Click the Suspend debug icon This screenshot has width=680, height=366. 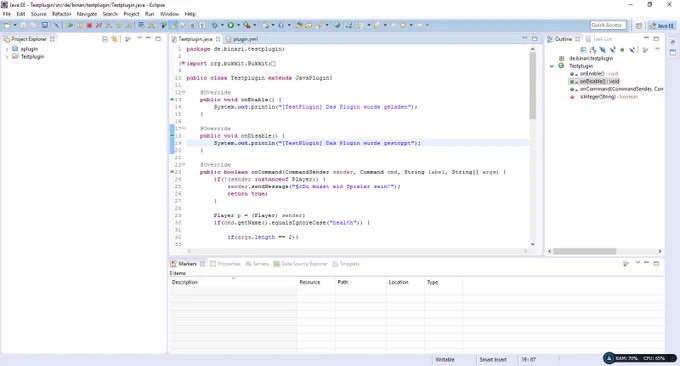point(80,25)
